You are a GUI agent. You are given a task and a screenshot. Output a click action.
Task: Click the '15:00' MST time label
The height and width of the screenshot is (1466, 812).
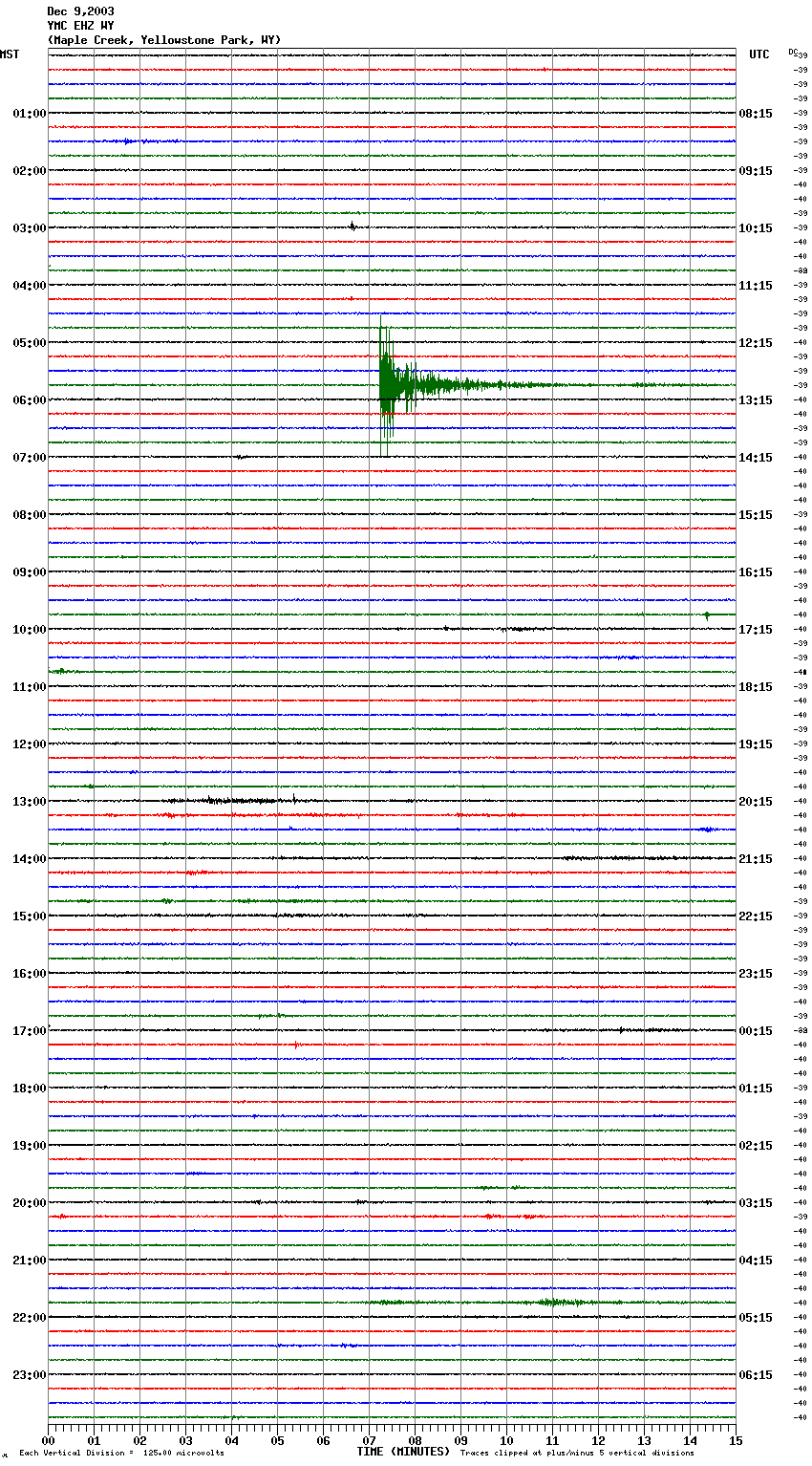30,916
